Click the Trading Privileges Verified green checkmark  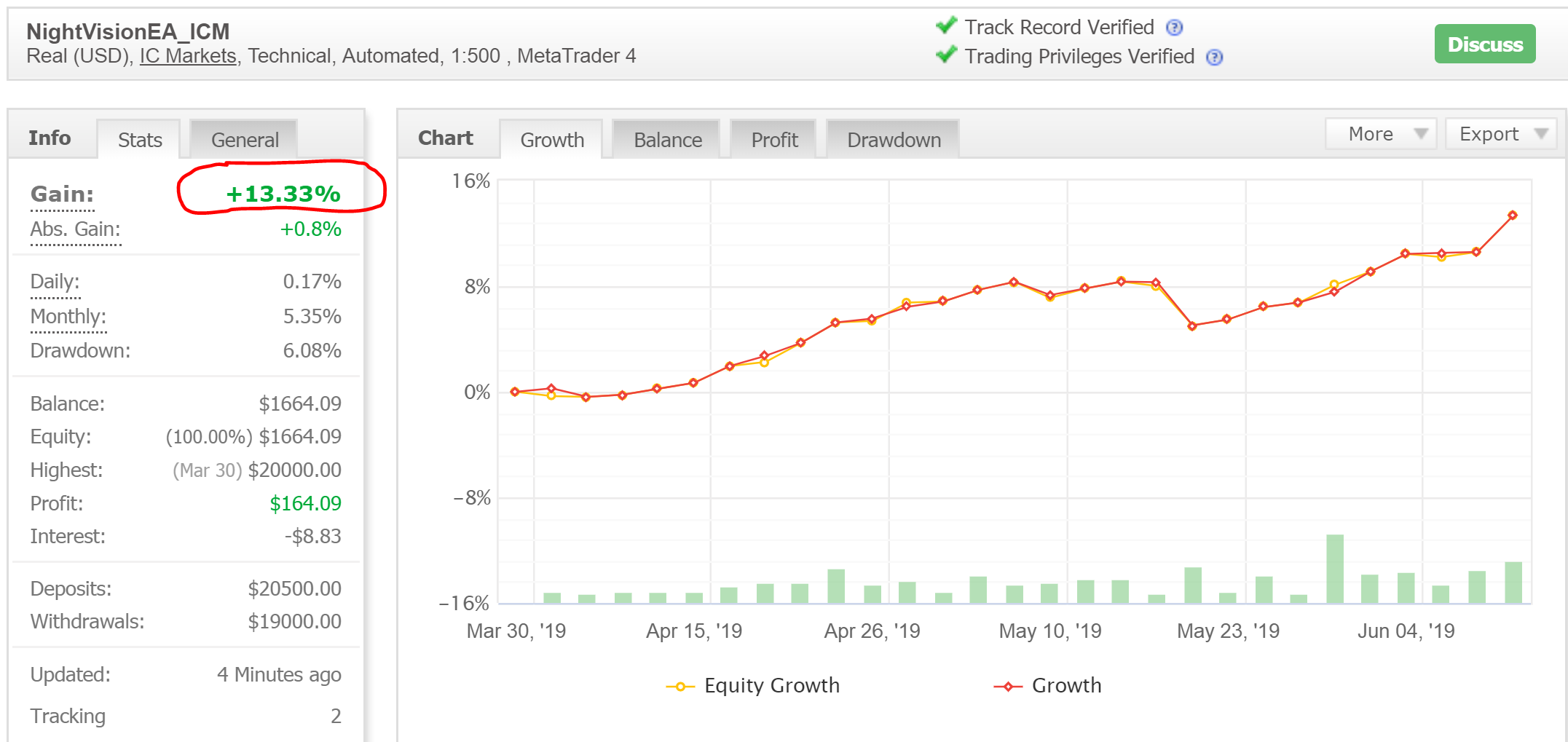[946, 55]
